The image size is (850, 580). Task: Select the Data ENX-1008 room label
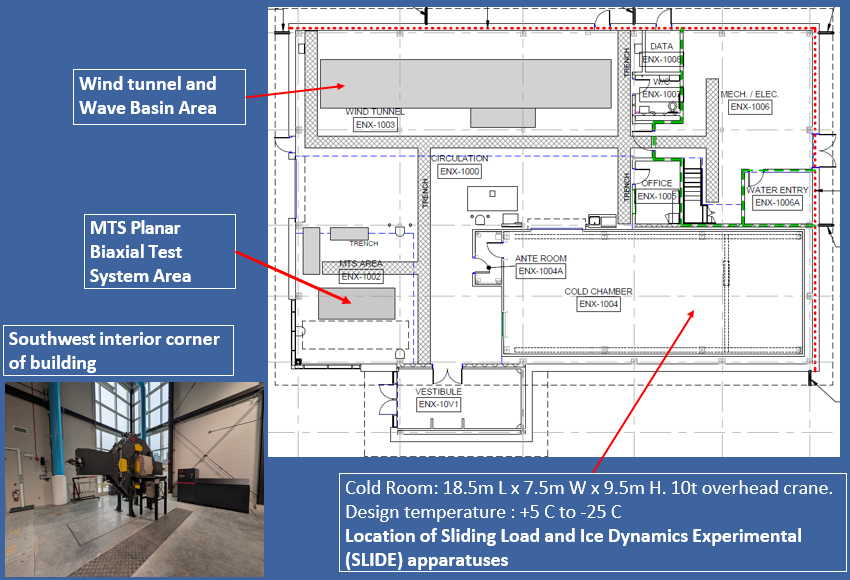point(661,59)
